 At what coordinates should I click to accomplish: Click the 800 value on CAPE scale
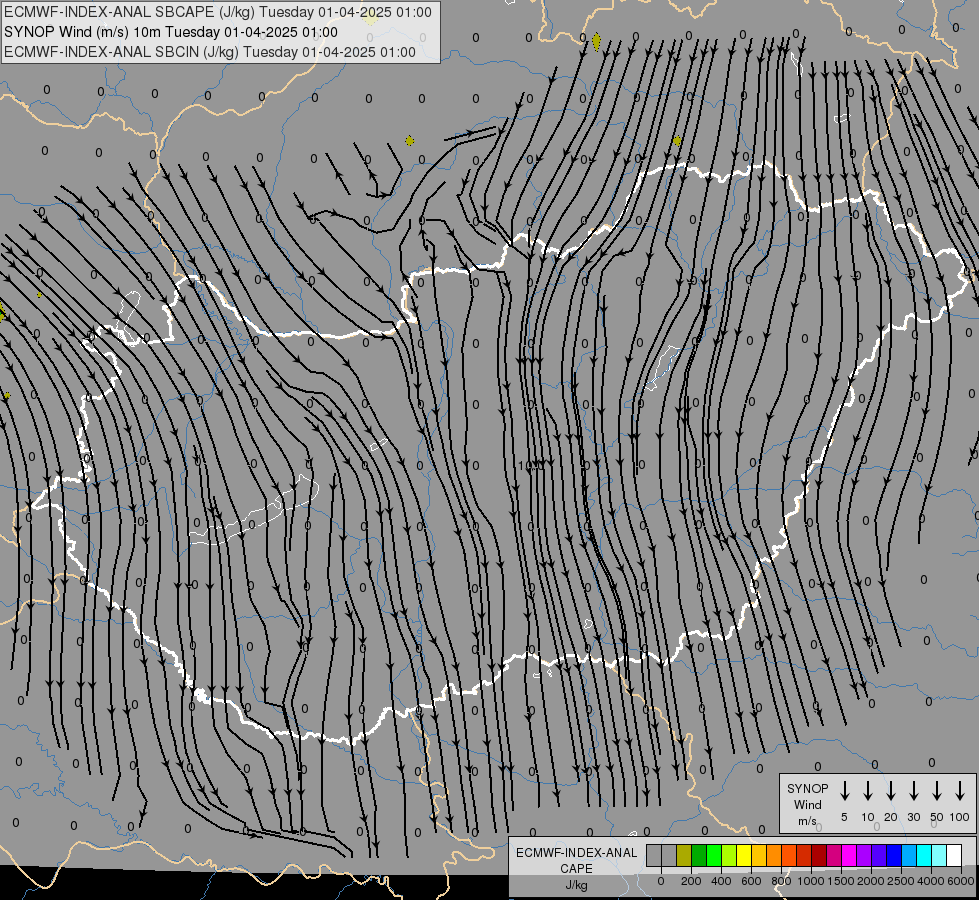tap(781, 881)
